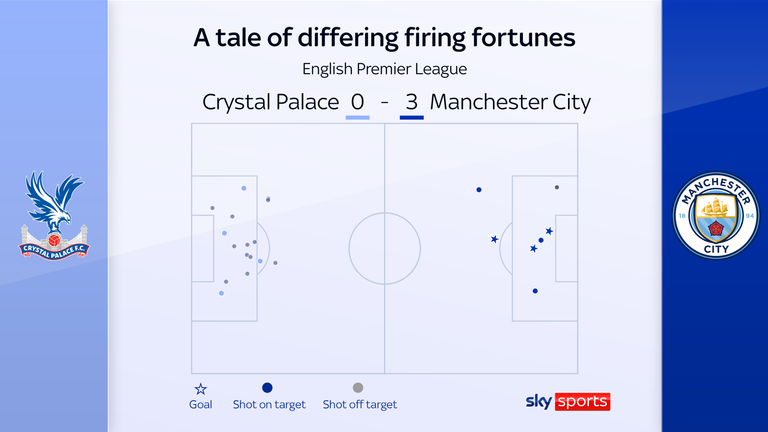The width and height of the screenshot is (768, 432).
Task: Select Manchester City's on-target shot outside the box
Action: tap(479, 190)
